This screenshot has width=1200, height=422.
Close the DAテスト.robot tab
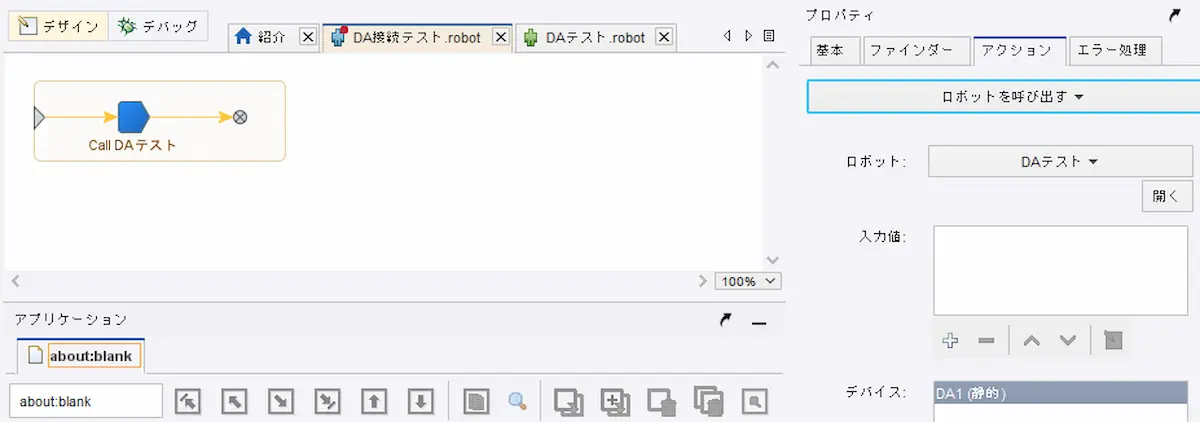point(665,38)
